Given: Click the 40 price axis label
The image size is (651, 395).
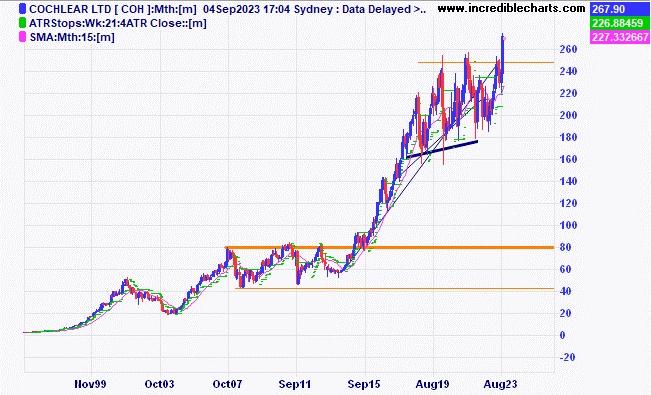Looking at the screenshot, I should click(565, 292).
